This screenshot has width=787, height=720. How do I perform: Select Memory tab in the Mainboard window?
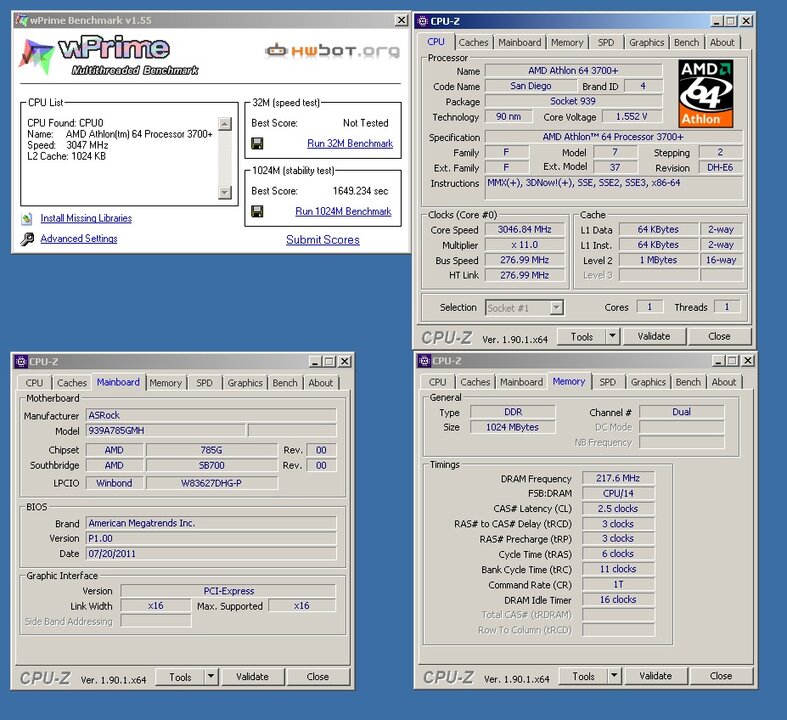[165, 383]
